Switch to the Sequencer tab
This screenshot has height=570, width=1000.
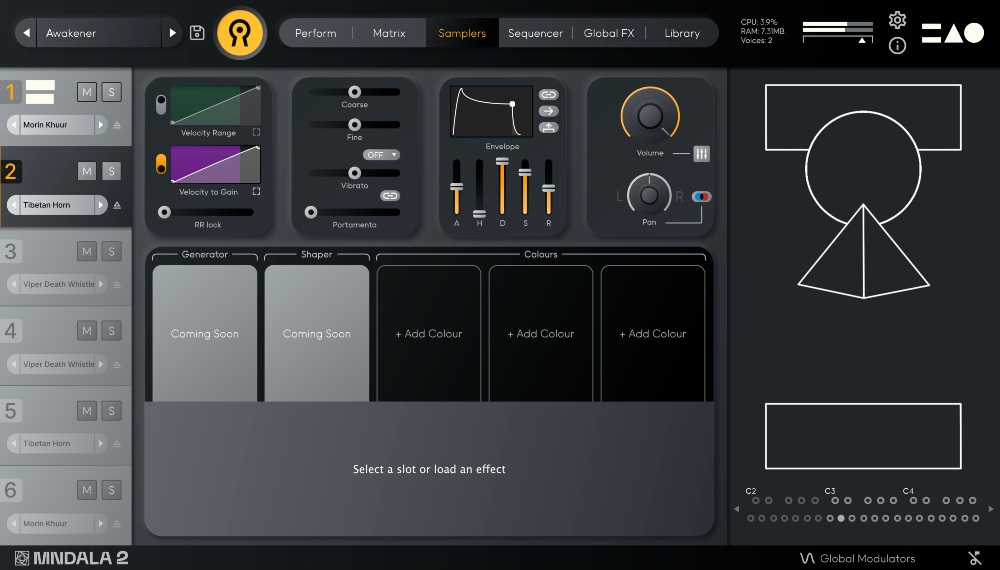tap(535, 33)
